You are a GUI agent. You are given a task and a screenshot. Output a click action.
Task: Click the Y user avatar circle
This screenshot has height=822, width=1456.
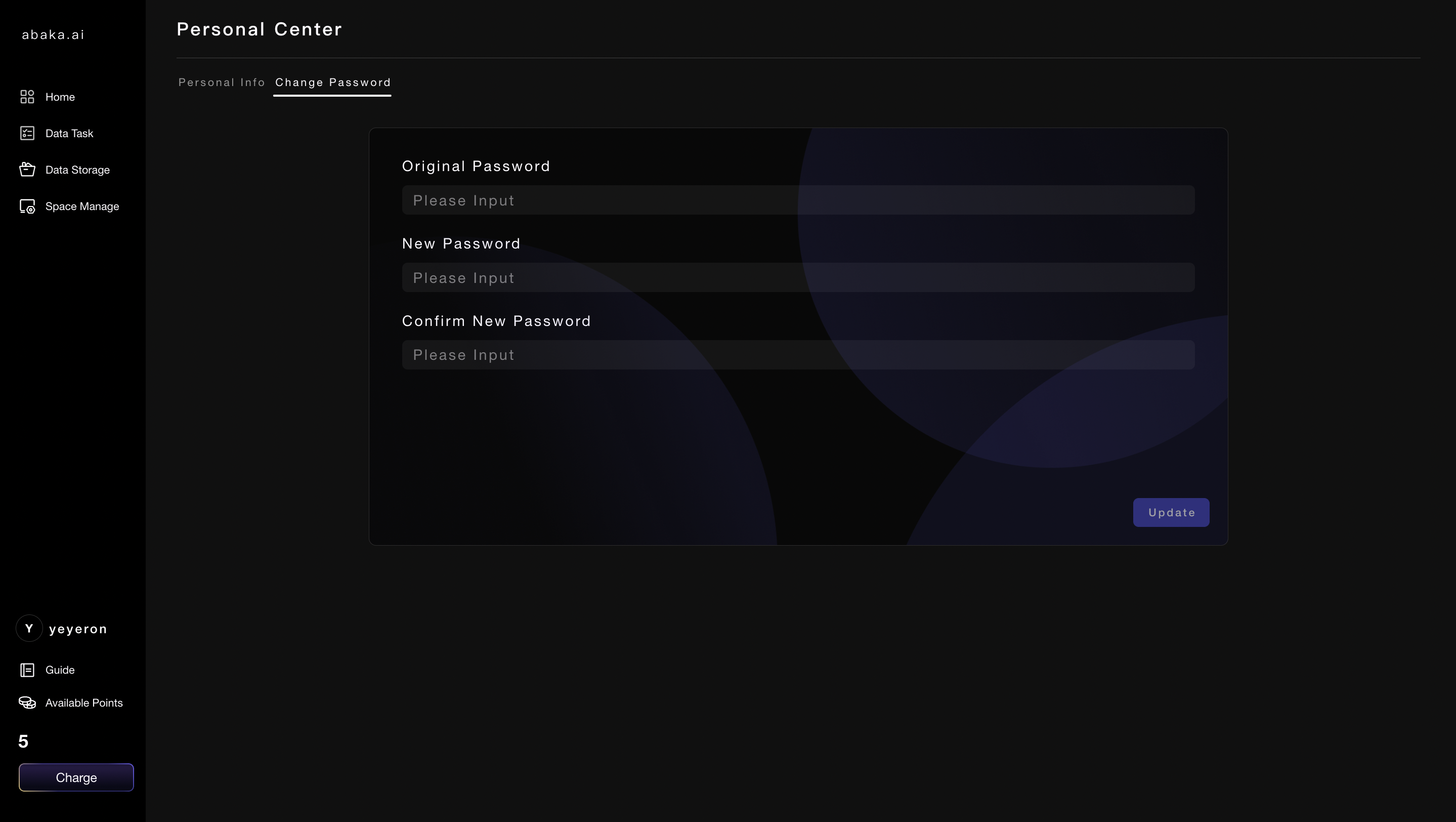(x=29, y=629)
